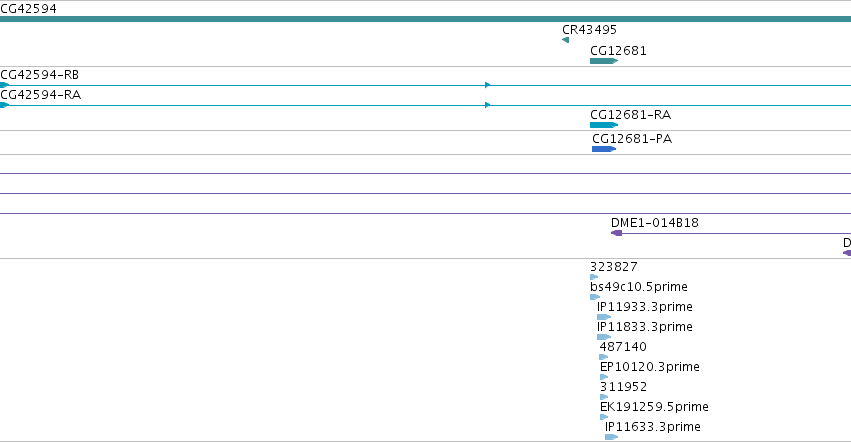
Task: Click the CG12681-RA transcript glyph
Action: [x=604, y=125]
